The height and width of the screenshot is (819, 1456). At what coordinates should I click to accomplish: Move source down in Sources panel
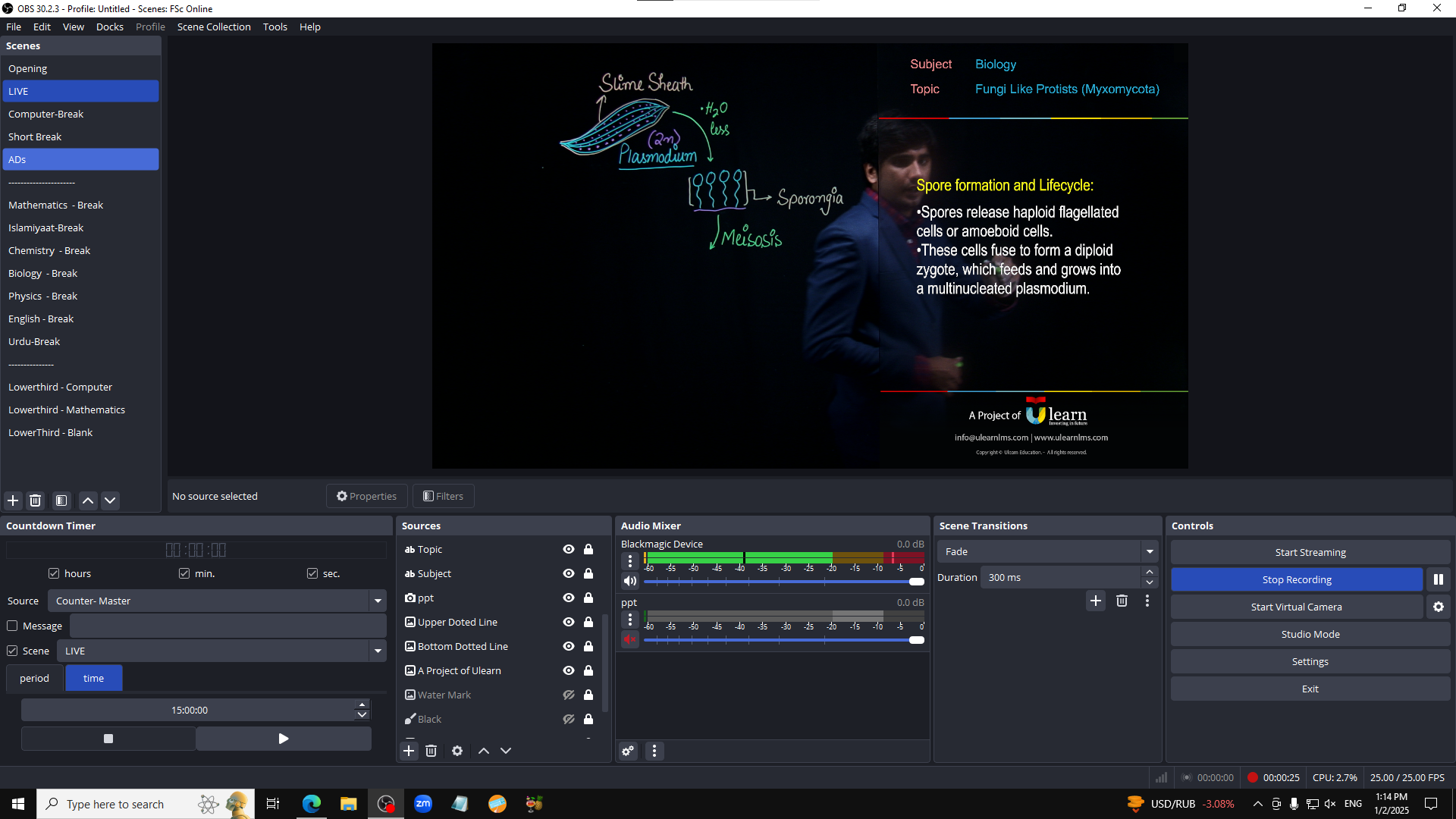(506, 751)
